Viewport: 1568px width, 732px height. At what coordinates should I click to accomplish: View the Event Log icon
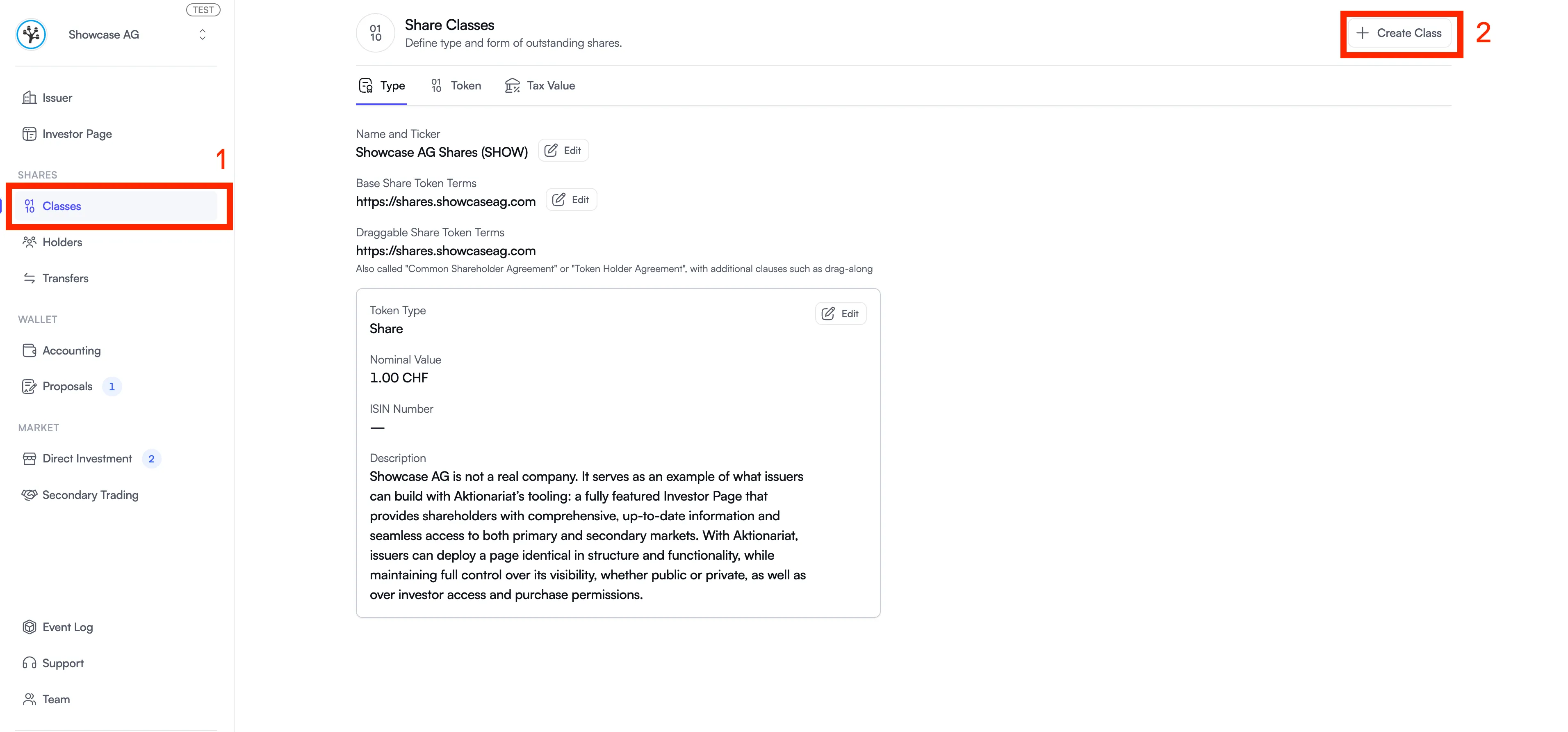pos(29,627)
